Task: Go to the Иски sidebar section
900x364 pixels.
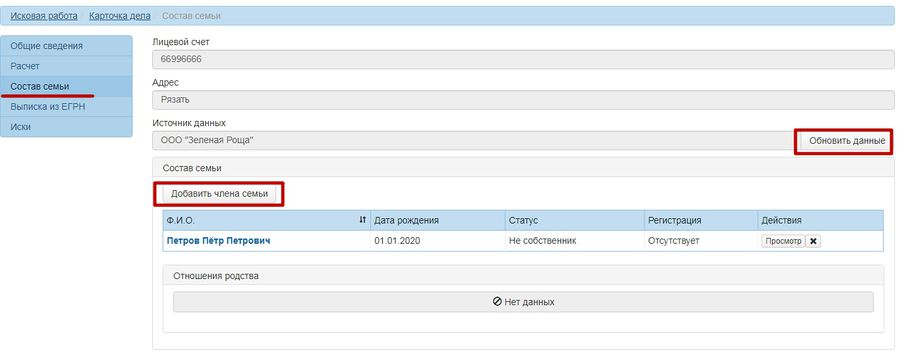Action: 67,127
